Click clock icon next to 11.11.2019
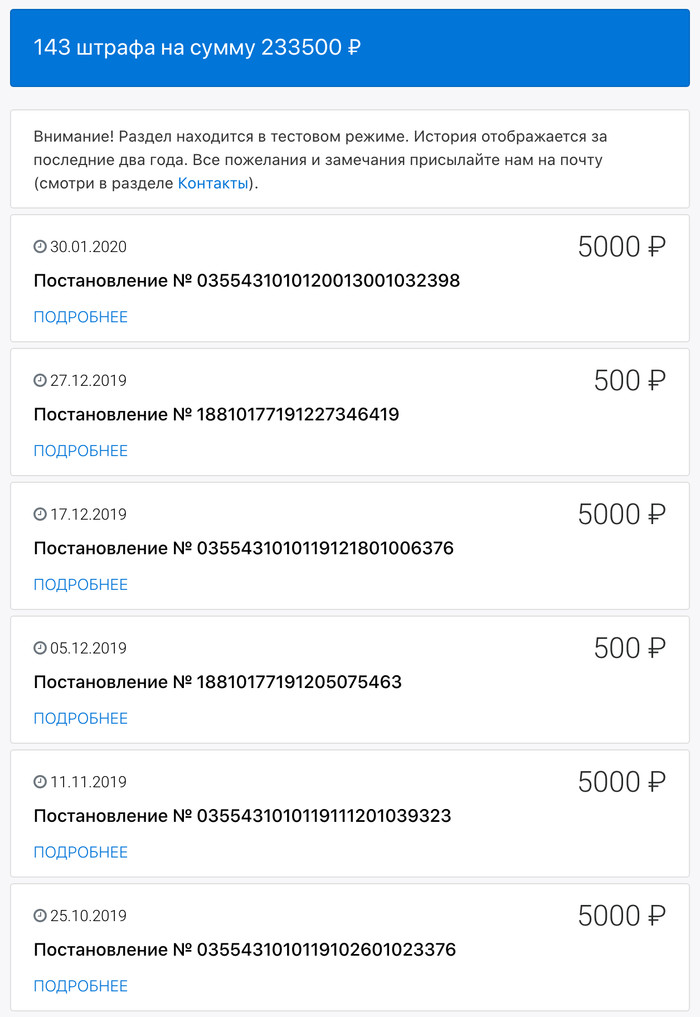The height and width of the screenshot is (1017, 700). (x=40, y=782)
